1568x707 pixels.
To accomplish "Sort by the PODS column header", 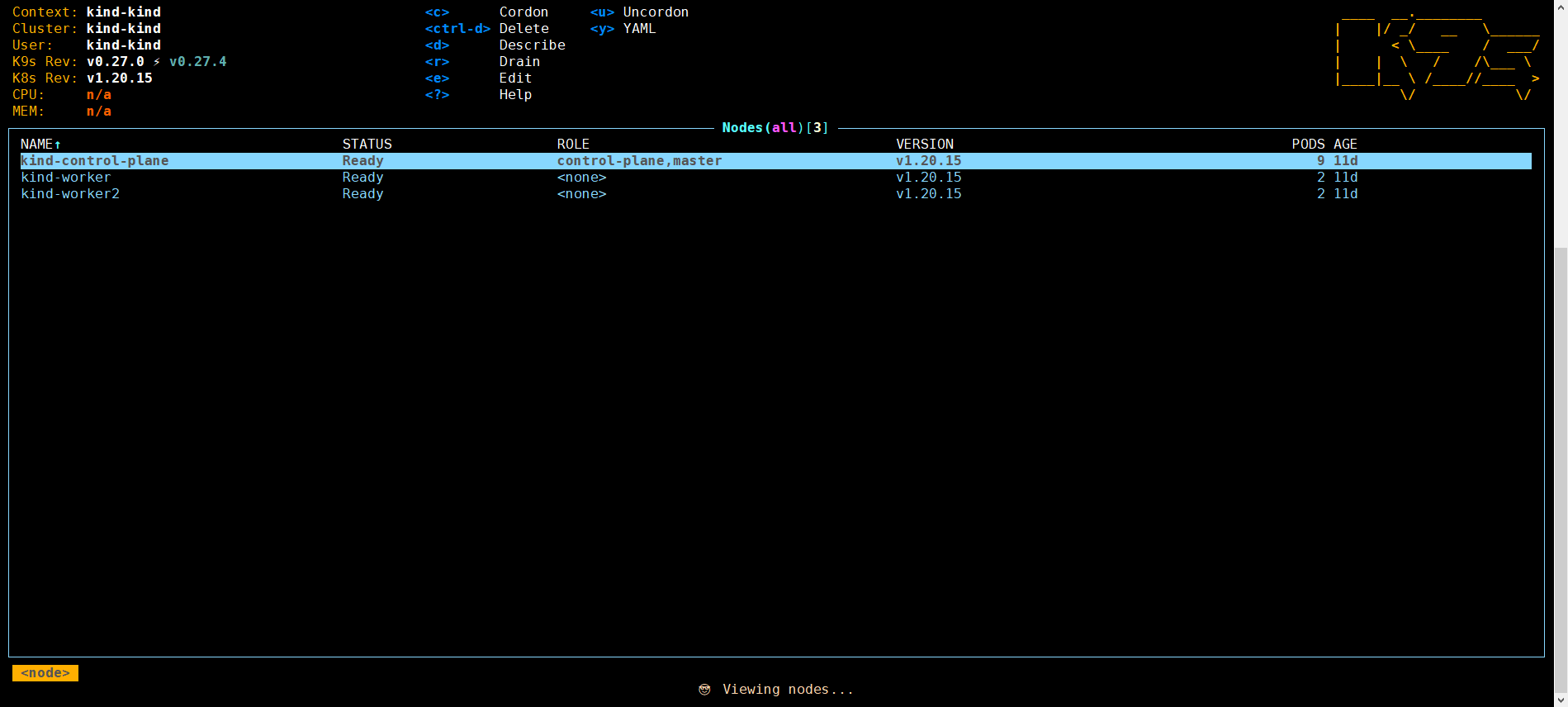I will pos(1308,145).
